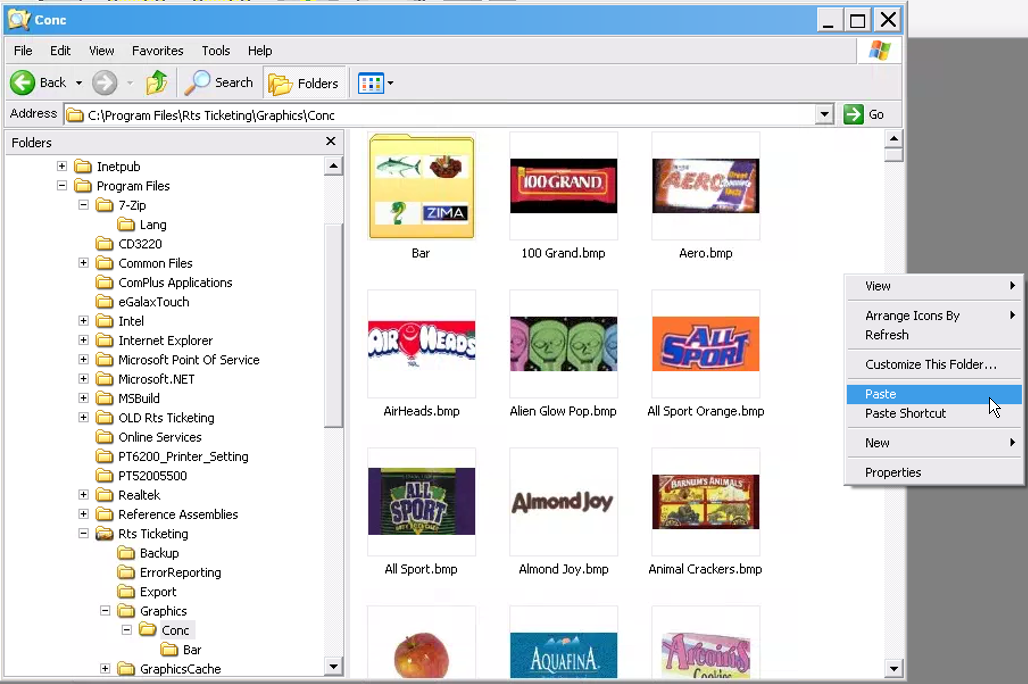Expand the Intel tree node
The height and width of the screenshot is (684, 1028).
(83, 321)
